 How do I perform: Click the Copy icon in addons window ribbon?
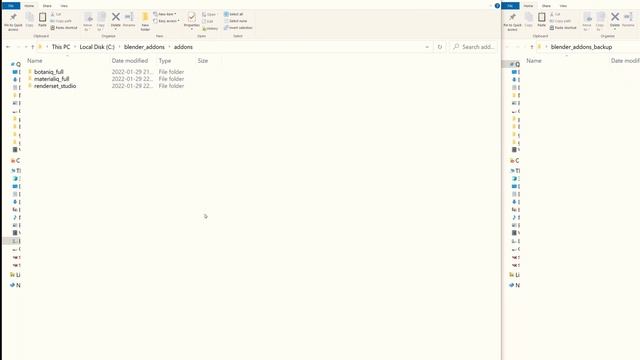tap(29, 20)
